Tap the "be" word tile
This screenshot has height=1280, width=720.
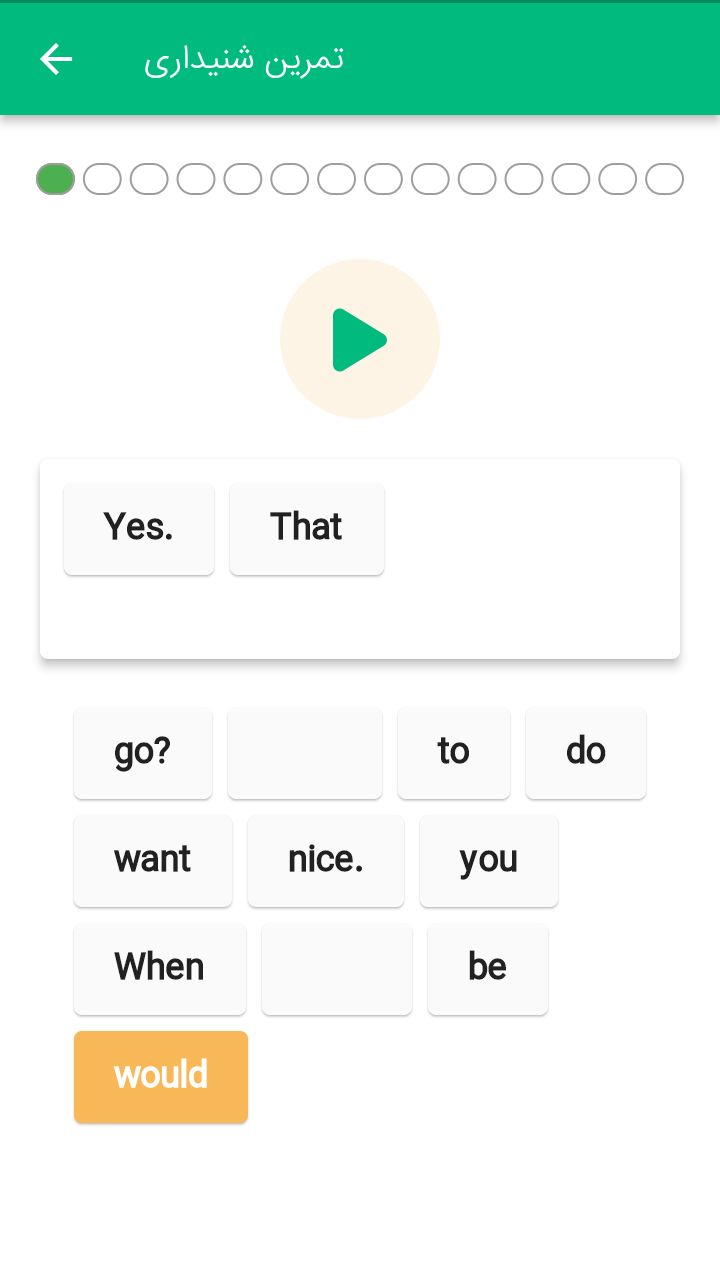click(488, 968)
